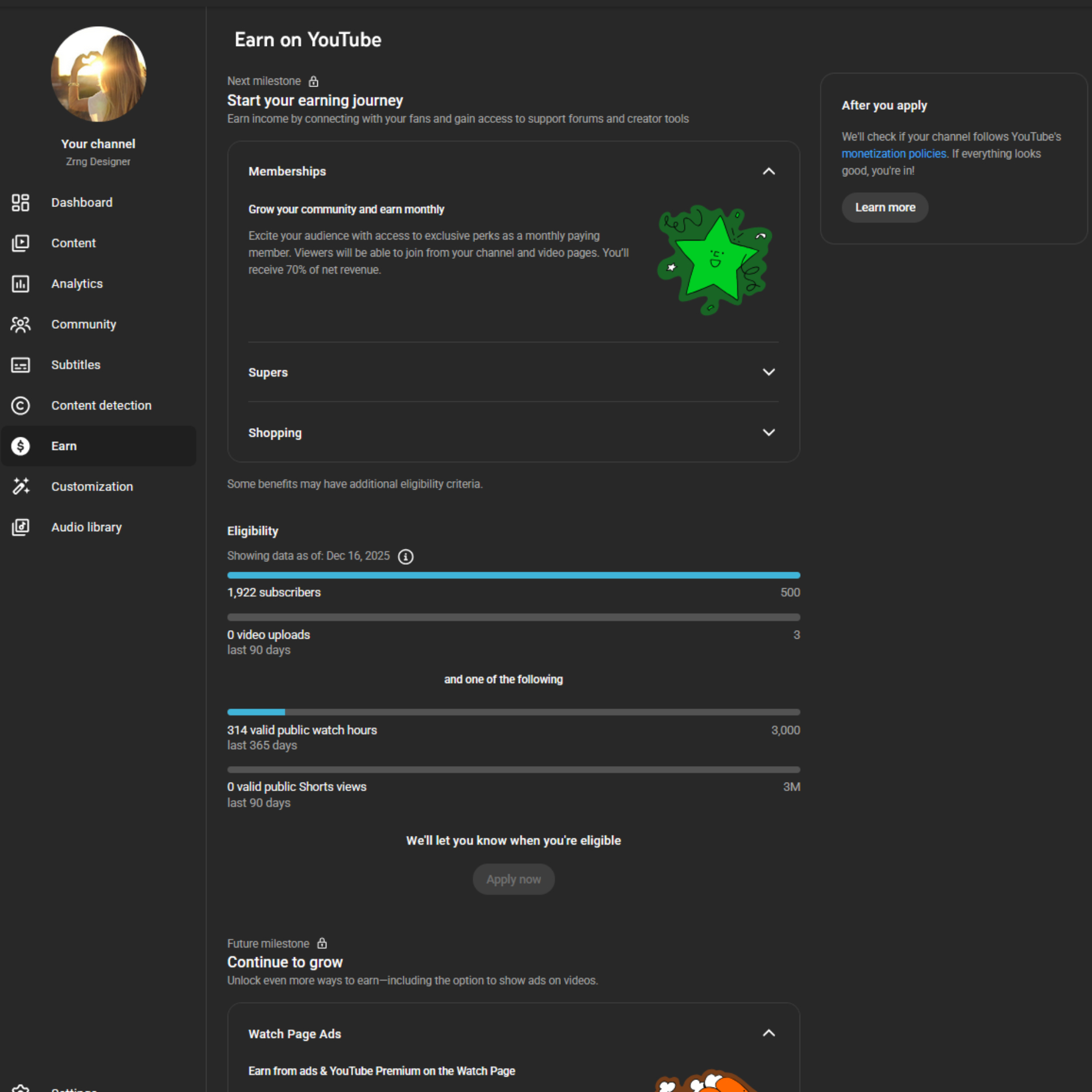Image resolution: width=1092 pixels, height=1092 pixels.
Task: Click the Customization magic wand icon
Action: pyautogui.click(x=20, y=486)
